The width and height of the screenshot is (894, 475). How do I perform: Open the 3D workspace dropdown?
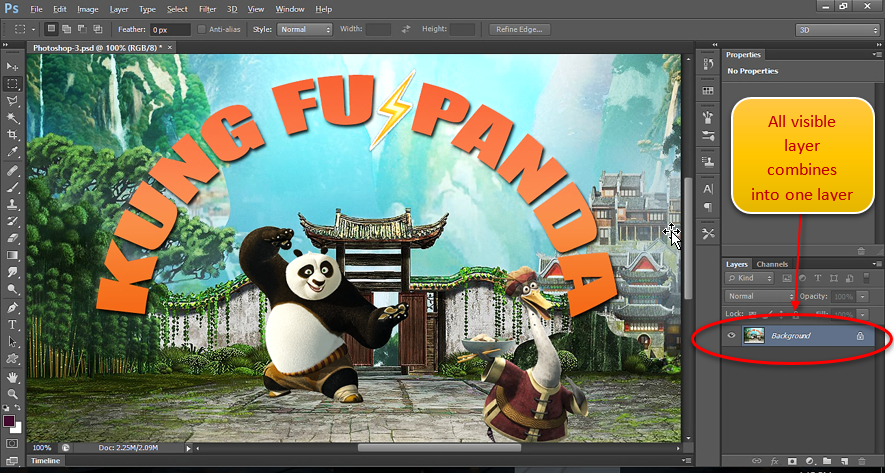click(838, 30)
